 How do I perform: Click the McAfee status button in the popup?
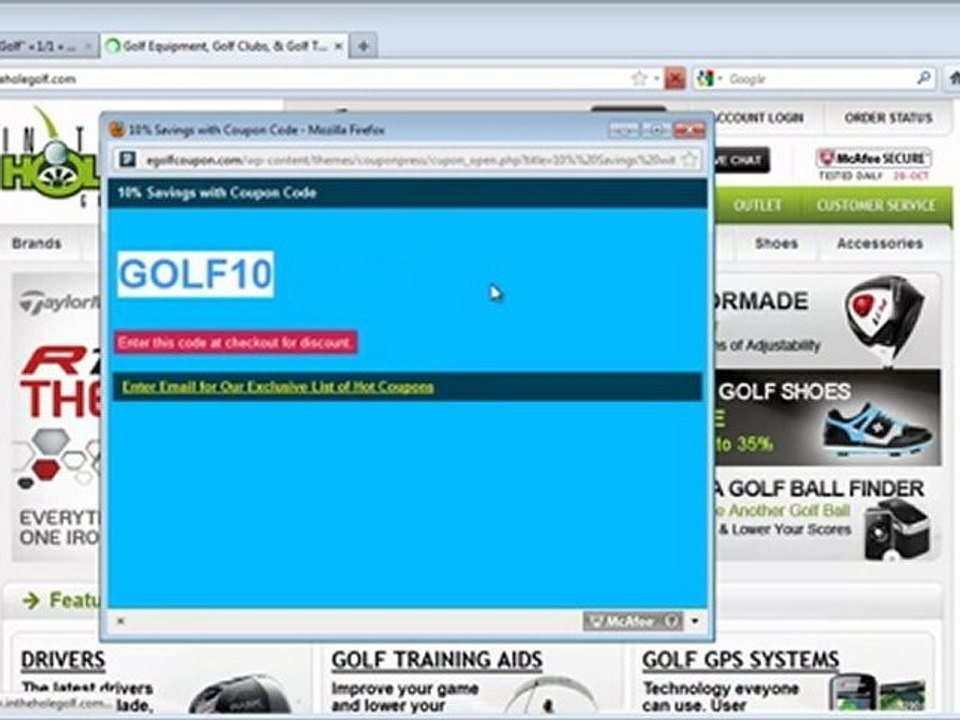coord(633,621)
